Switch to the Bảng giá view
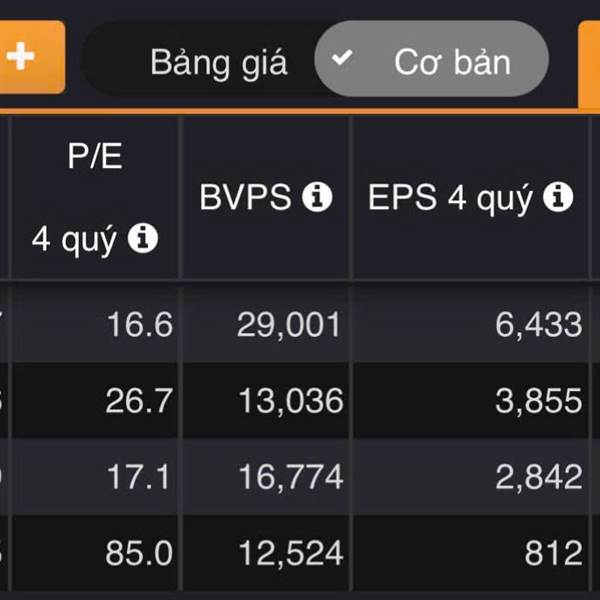The width and height of the screenshot is (600, 600). coord(218,62)
